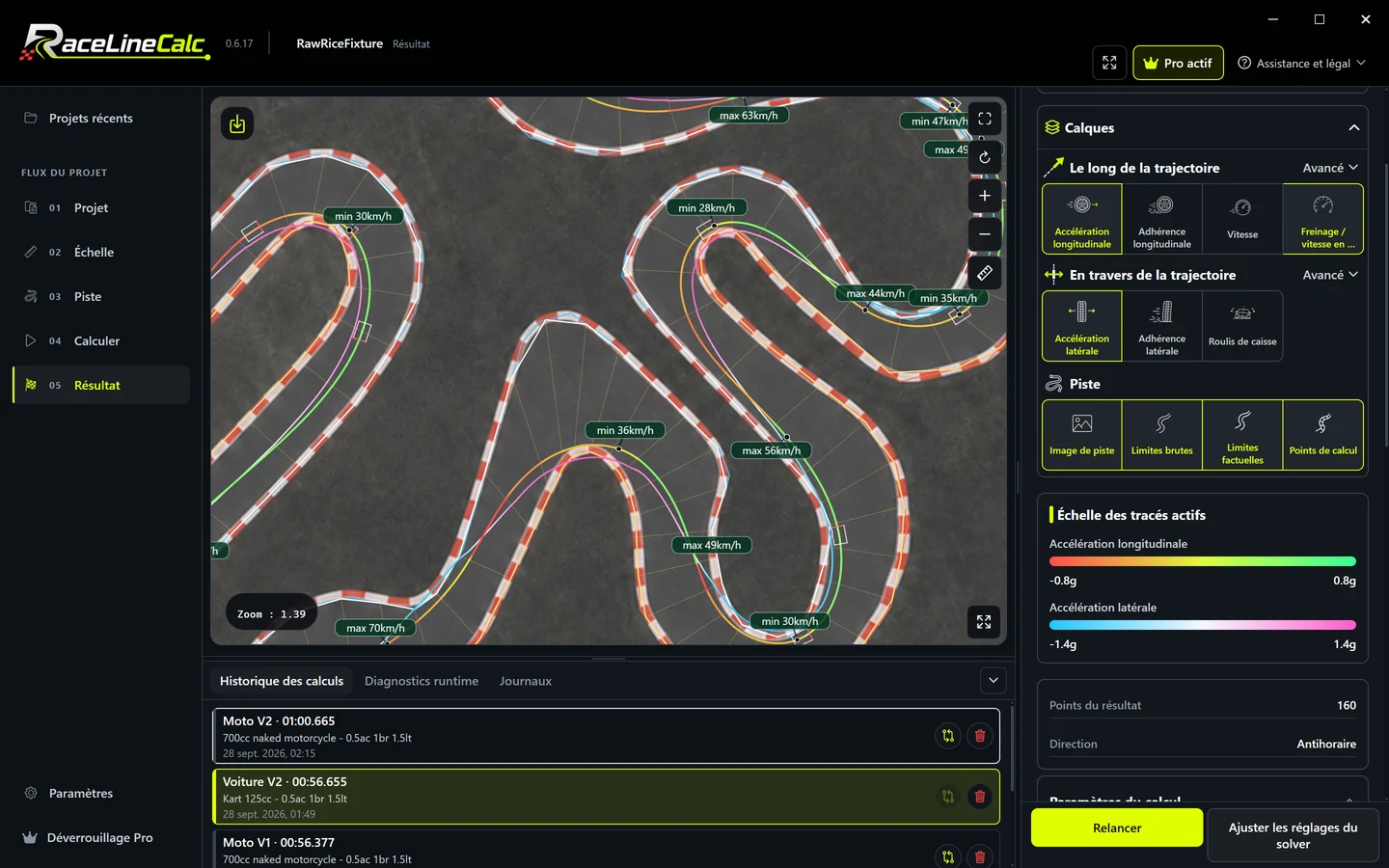The height and width of the screenshot is (868, 1389).
Task: Open Paramètres in the sidebar
Action: 101,794
